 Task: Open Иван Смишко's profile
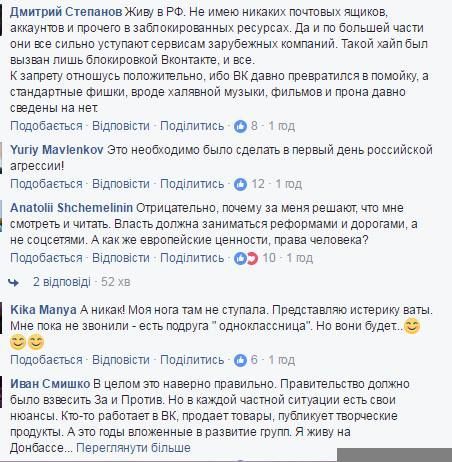coord(50,384)
